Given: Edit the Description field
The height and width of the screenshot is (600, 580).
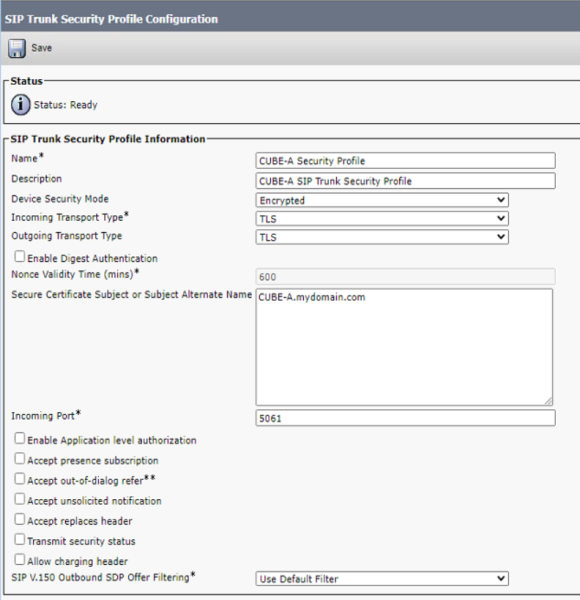Looking at the screenshot, I should pyautogui.click(x=405, y=181).
